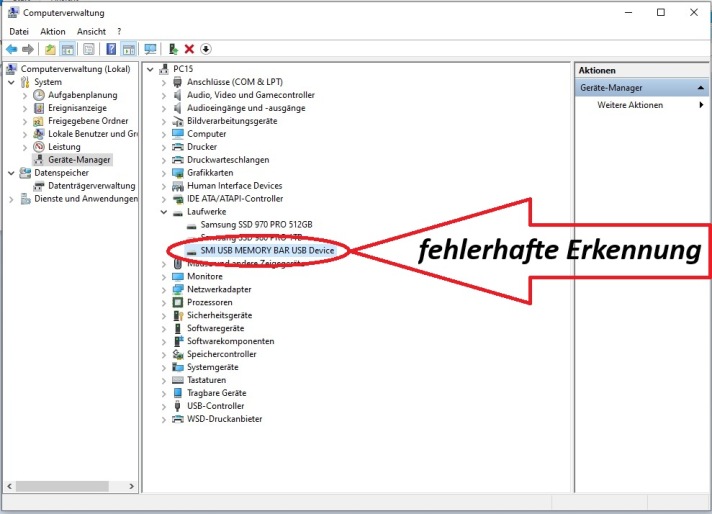712x514 pixels.
Task: Select Softwarekomponenten category
Action: click(x=231, y=341)
